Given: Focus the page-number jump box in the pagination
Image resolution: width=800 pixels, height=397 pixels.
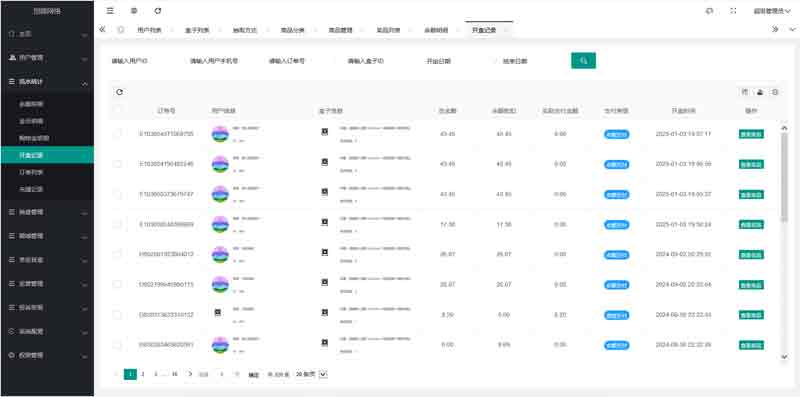Looking at the screenshot, I should [221, 375].
